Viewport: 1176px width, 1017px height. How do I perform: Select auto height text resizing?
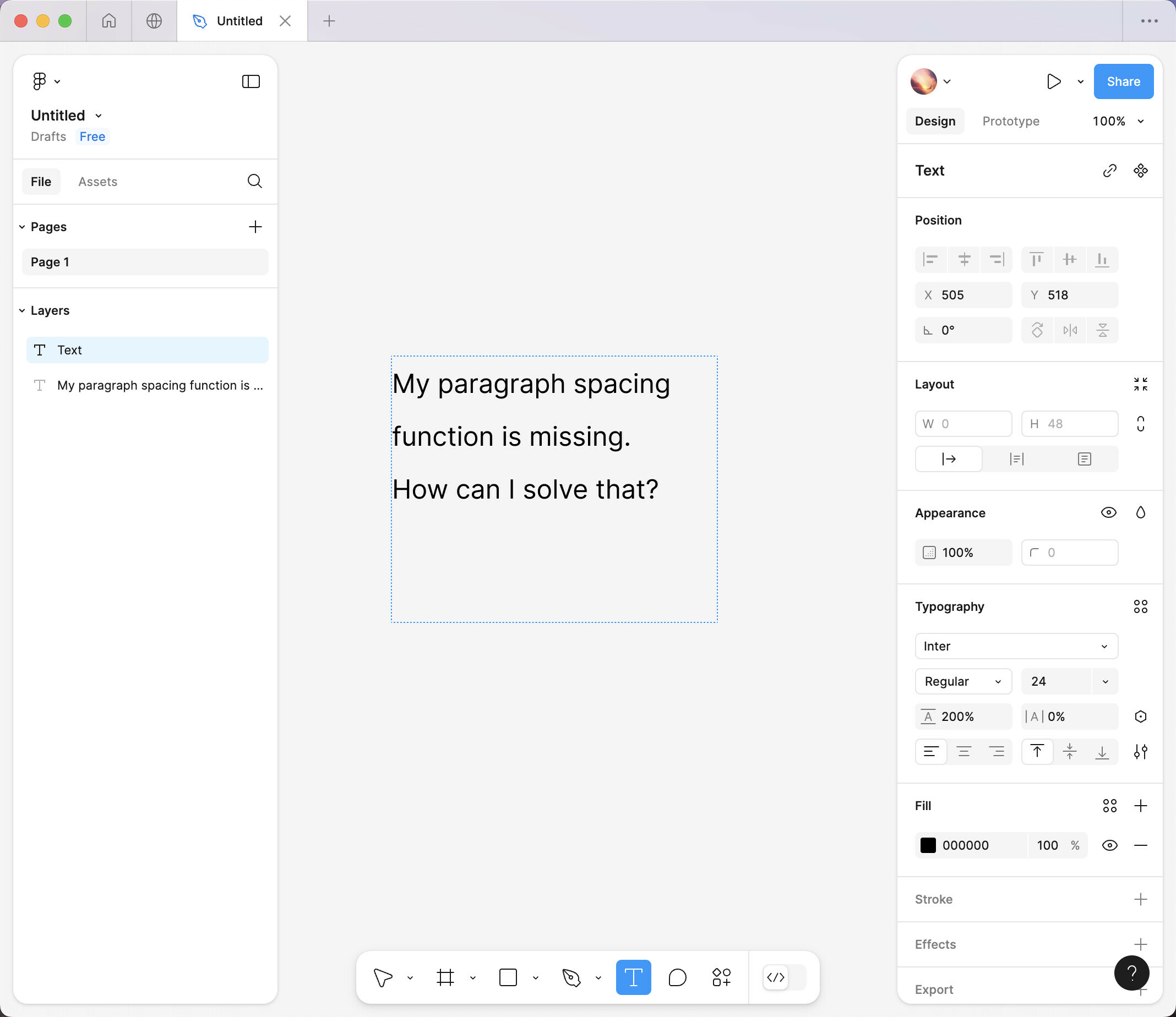pos(1016,458)
